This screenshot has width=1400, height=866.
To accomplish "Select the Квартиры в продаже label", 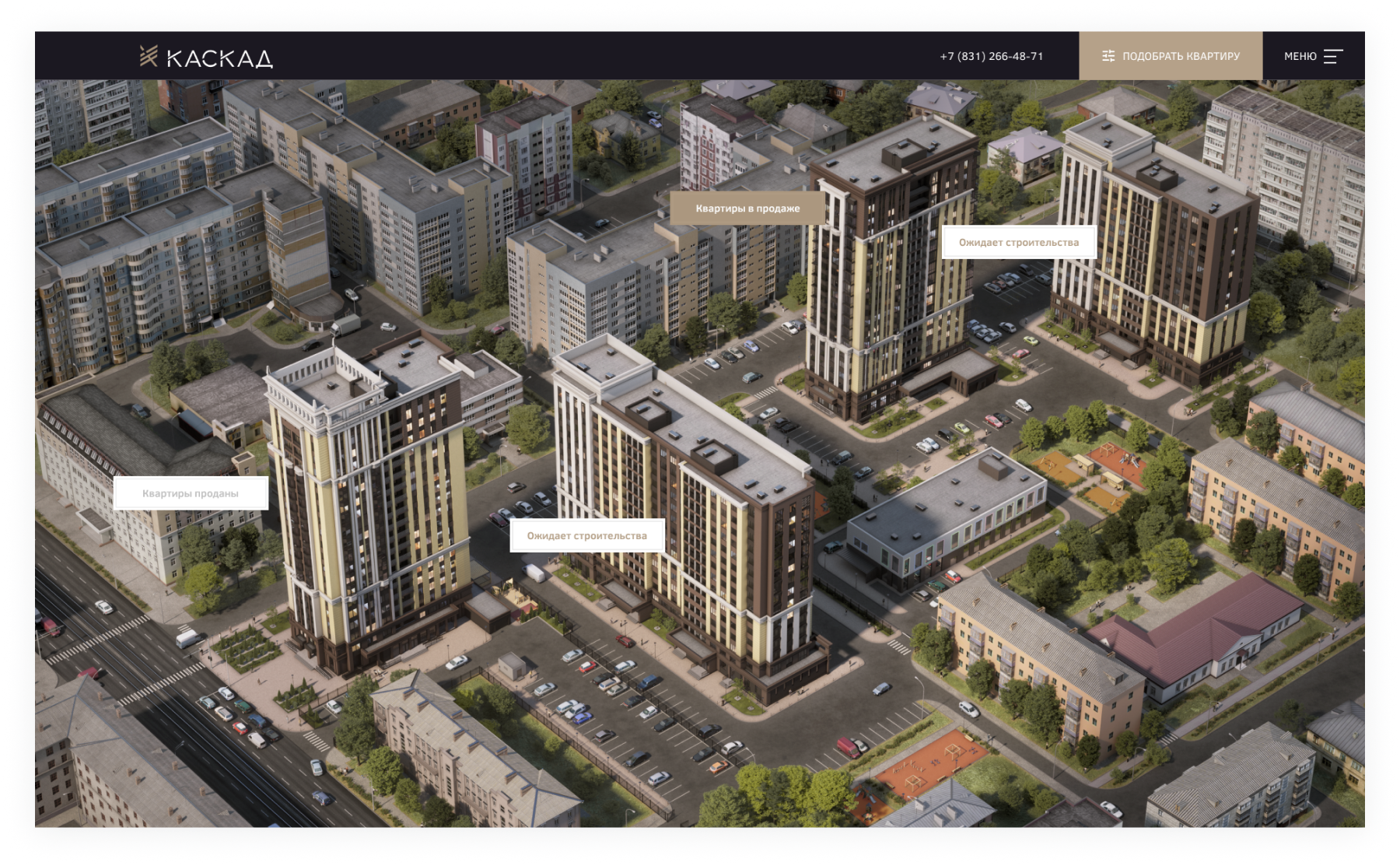I will click(747, 209).
